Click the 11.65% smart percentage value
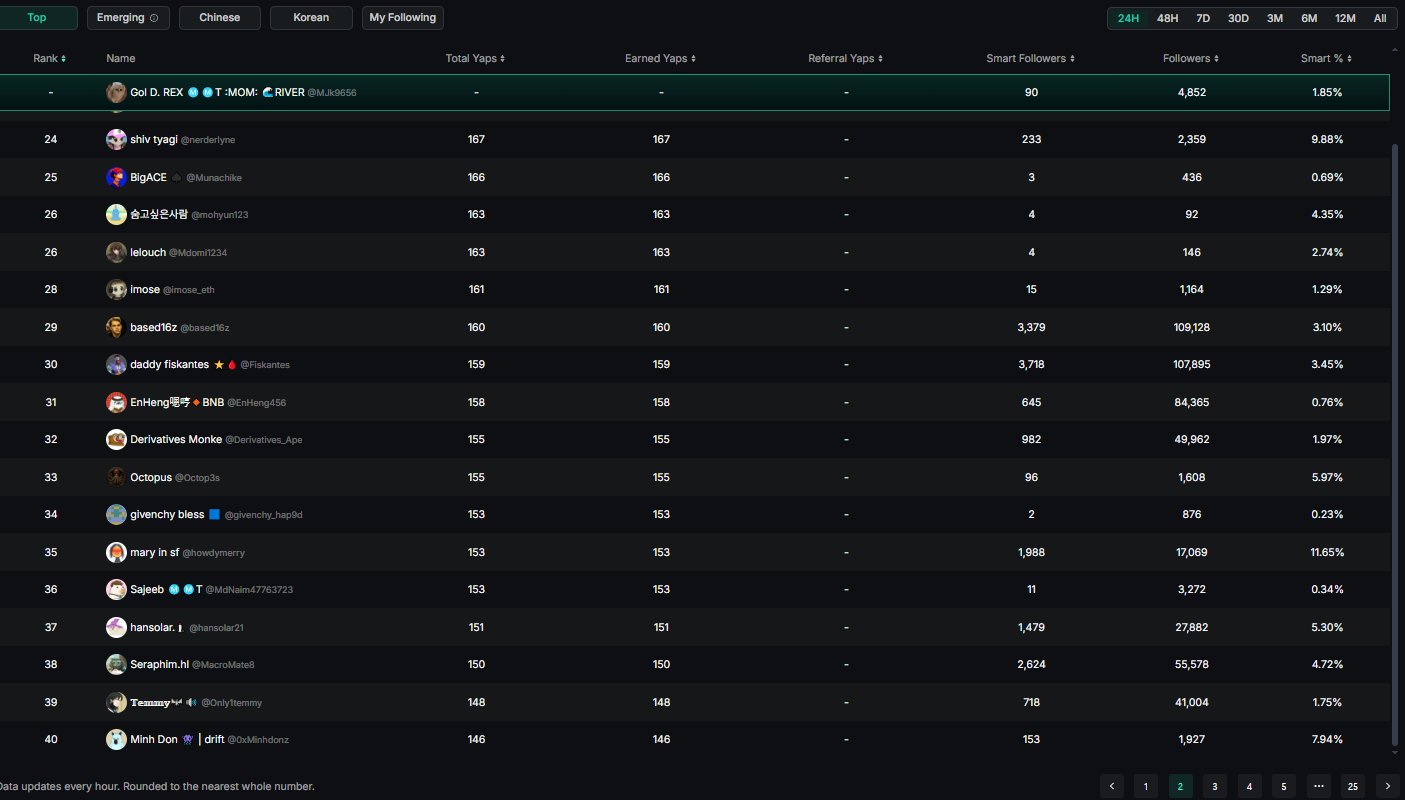This screenshot has height=800, width=1405. (1327, 552)
